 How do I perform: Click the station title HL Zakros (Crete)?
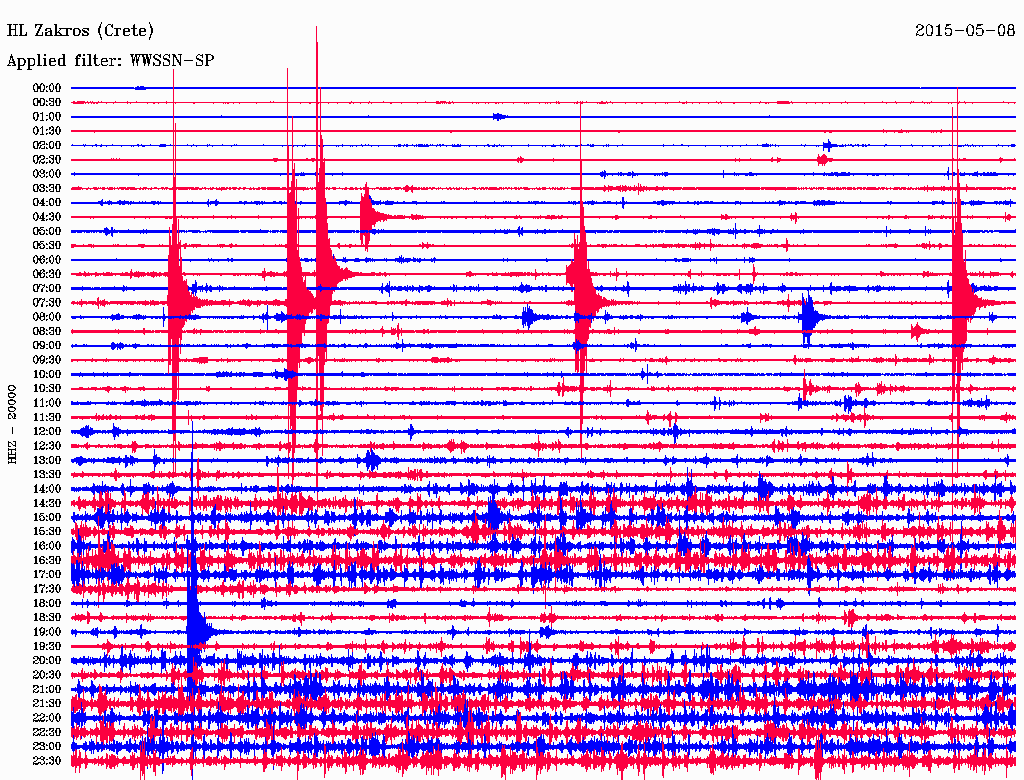pyautogui.click(x=80, y=31)
